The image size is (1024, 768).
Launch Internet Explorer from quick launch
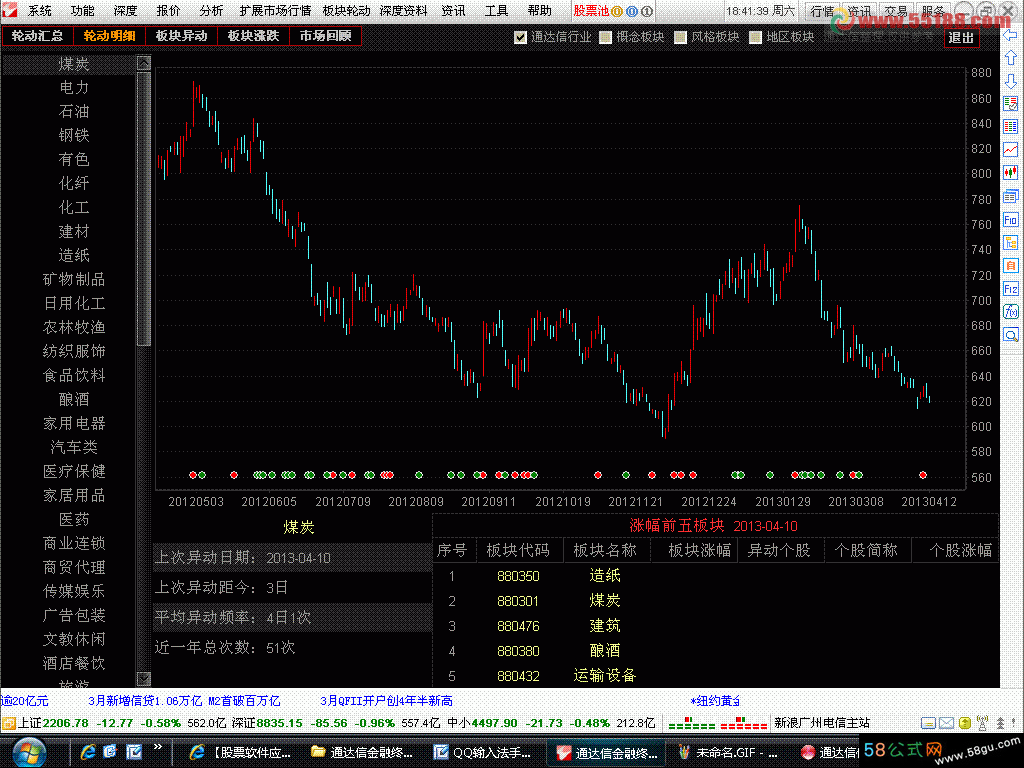click(x=88, y=752)
